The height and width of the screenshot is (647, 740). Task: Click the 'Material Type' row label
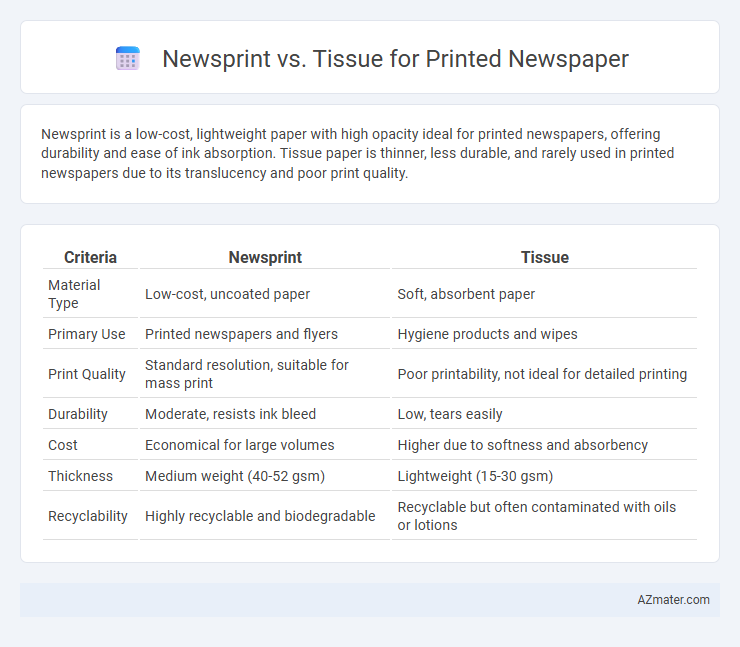click(74, 294)
